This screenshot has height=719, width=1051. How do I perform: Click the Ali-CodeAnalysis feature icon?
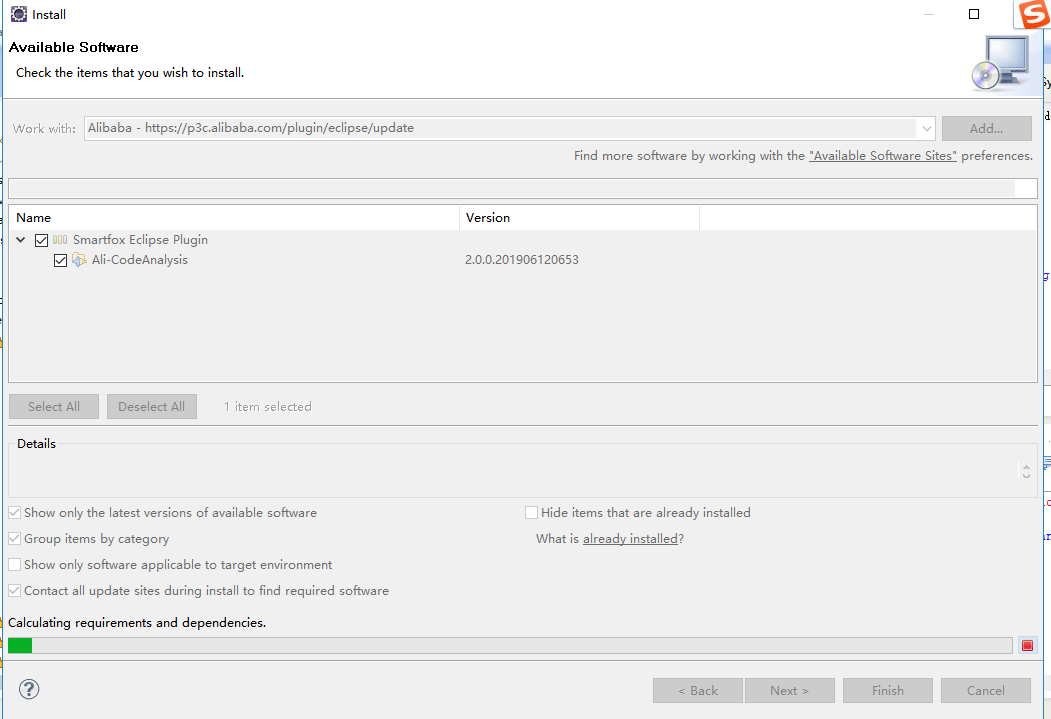pyautogui.click(x=79, y=260)
